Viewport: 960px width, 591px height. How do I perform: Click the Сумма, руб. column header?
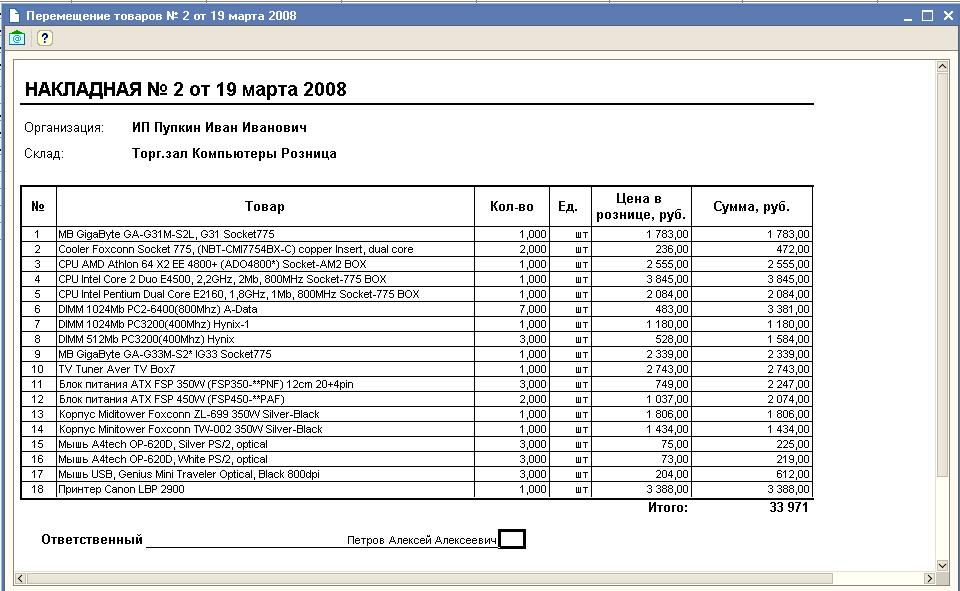(752, 206)
